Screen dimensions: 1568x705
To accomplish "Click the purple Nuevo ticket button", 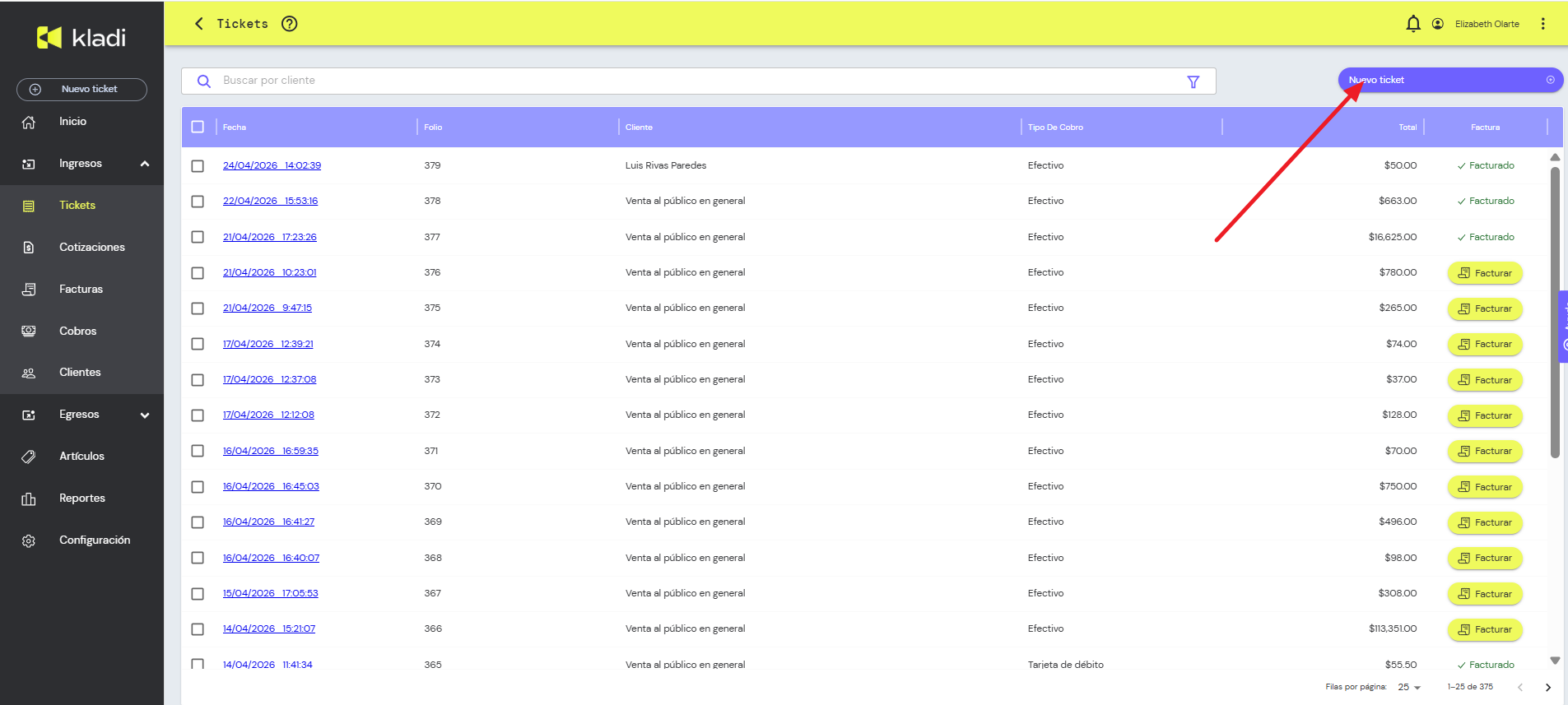I will [1450, 80].
